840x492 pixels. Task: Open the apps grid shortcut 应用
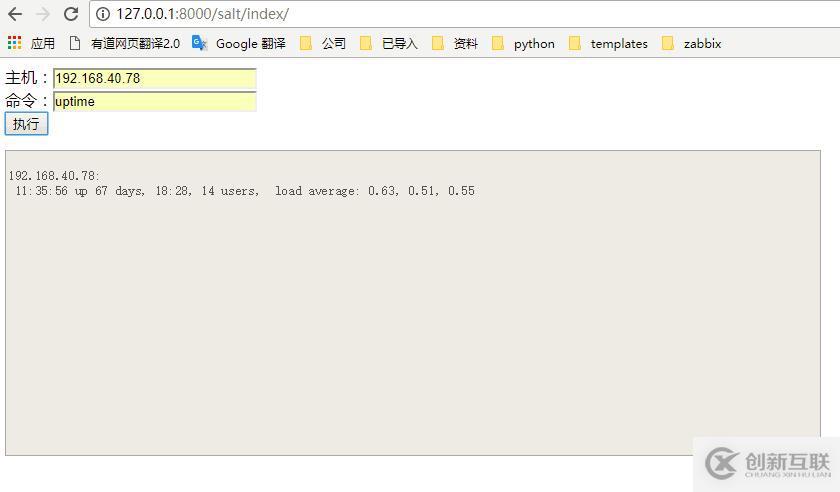click(x=31, y=43)
